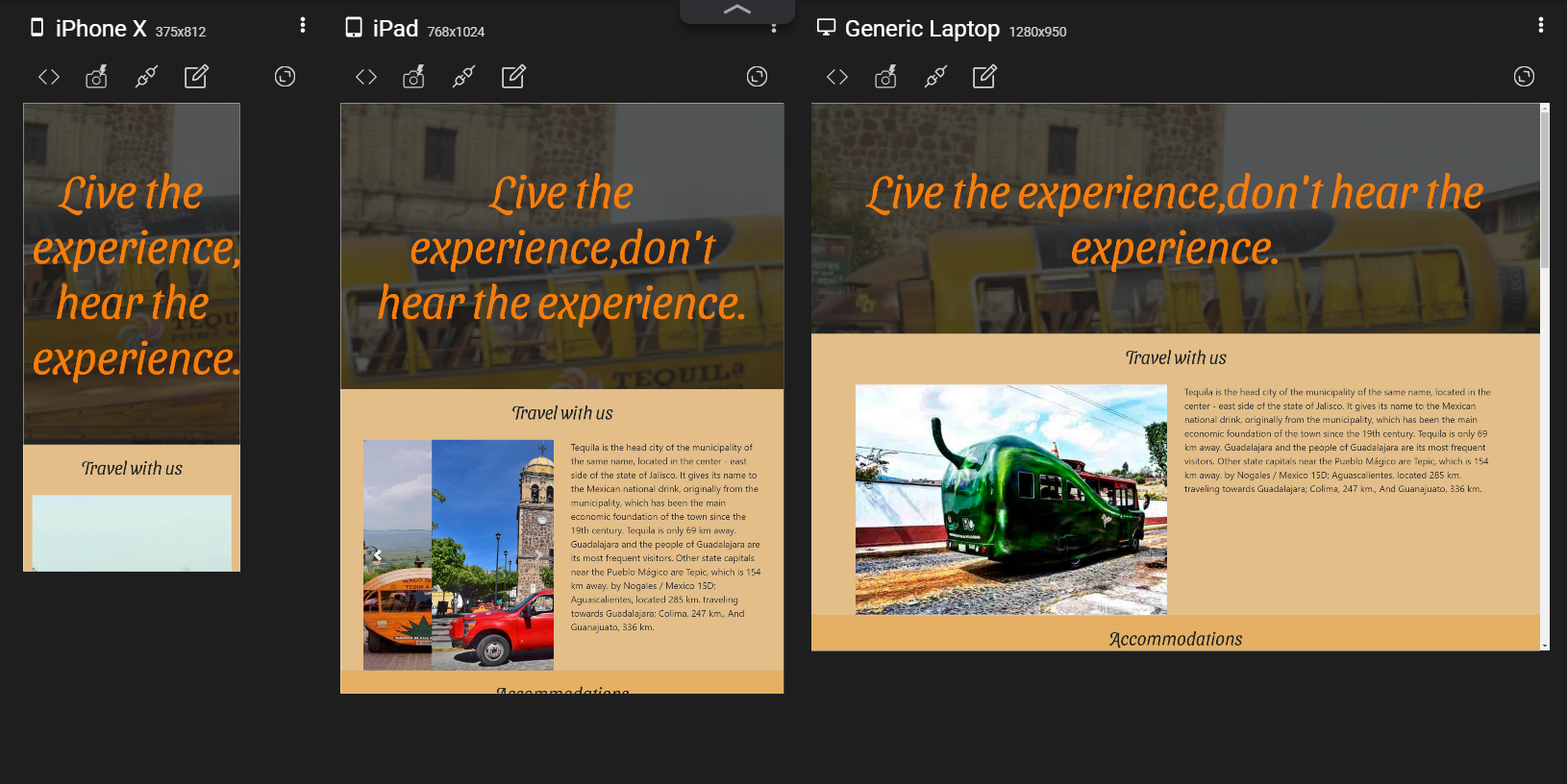Collapse the top bar with chevron-up handle

[x=737, y=11]
